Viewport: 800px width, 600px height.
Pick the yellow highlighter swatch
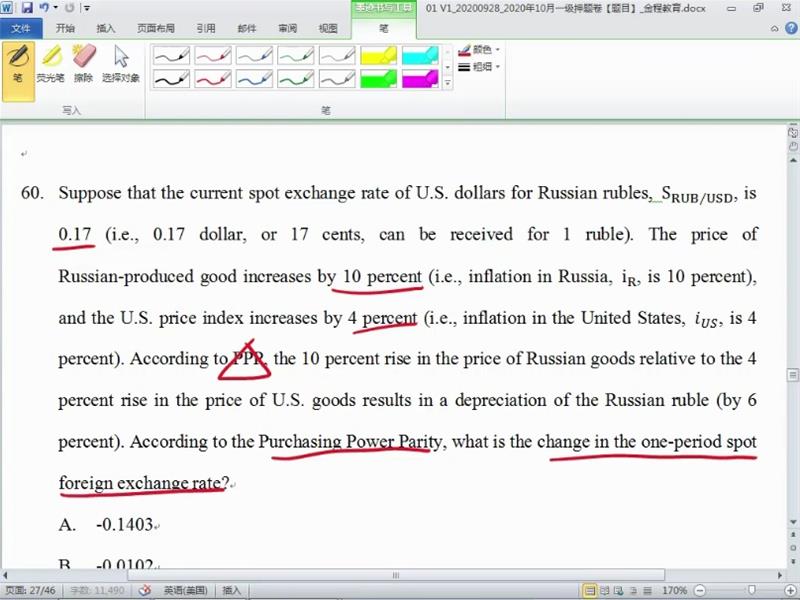coord(378,55)
